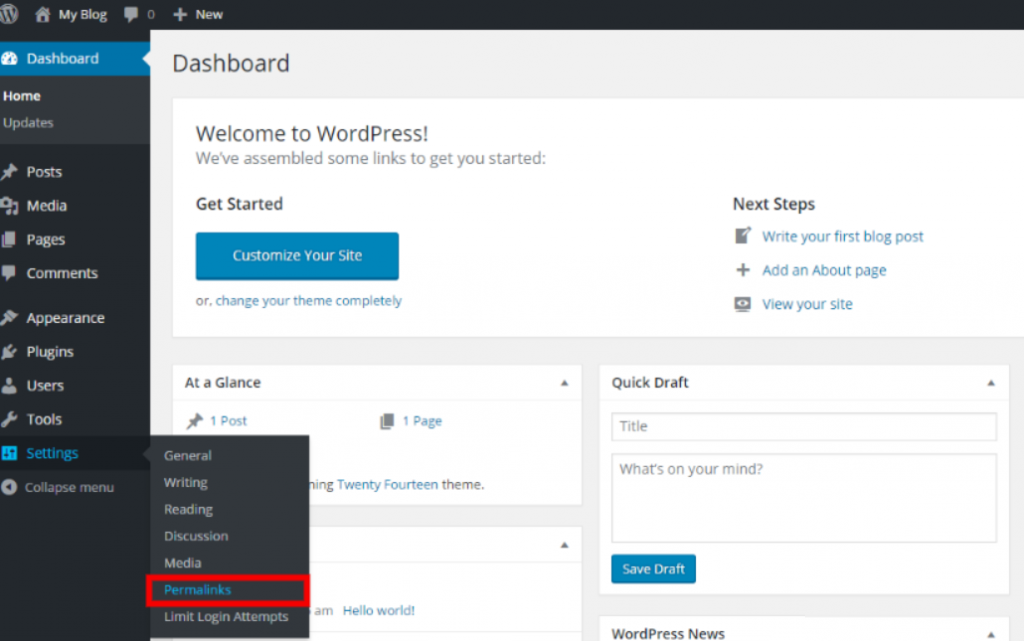Click the Save Draft button

click(x=653, y=569)
